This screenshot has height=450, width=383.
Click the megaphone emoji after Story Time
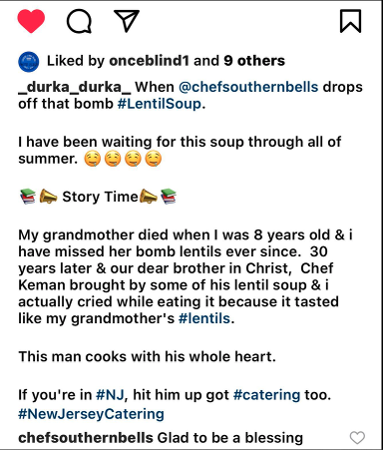(148, 196)
